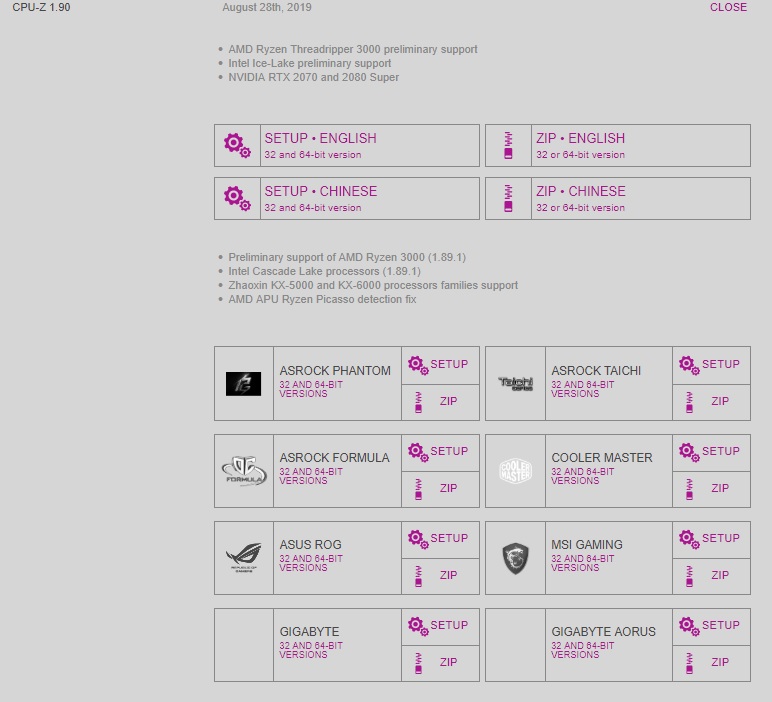Download the MSI Gaming Setup
Screen dimensions: 772x702
[x=712, y=539]
